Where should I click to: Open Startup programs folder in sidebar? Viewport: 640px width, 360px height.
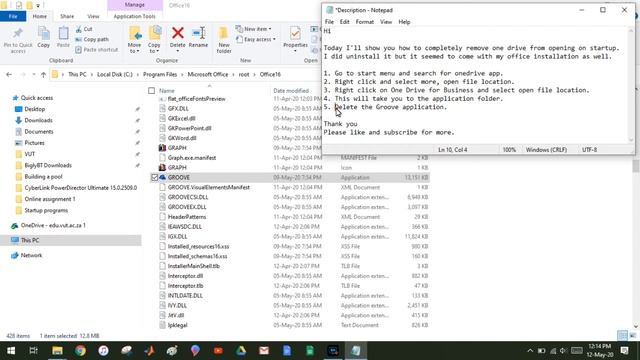[x=46, y=210]
